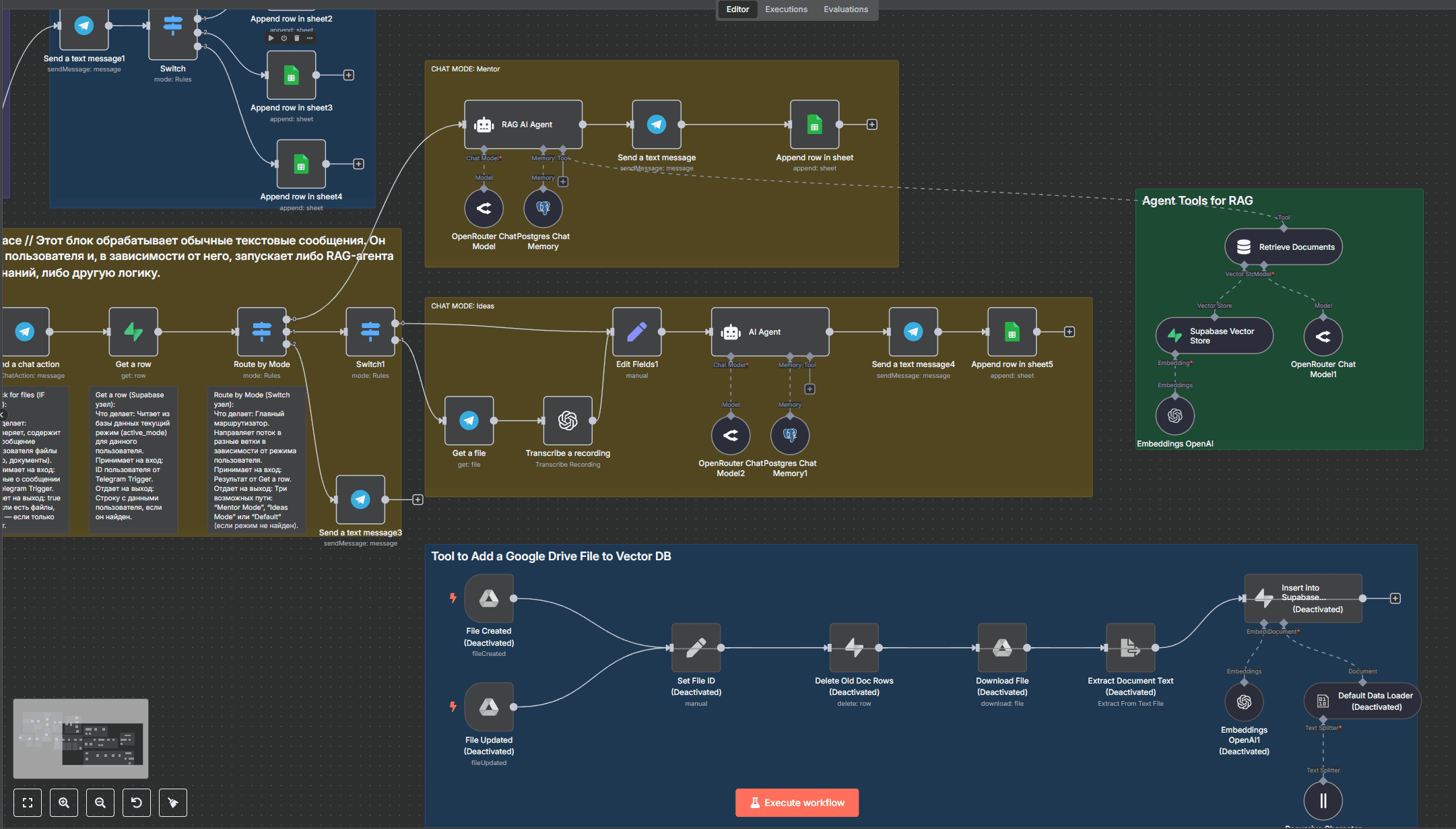Reset canvas zoom level
The image size is (1456, 829).
[137, 803]
